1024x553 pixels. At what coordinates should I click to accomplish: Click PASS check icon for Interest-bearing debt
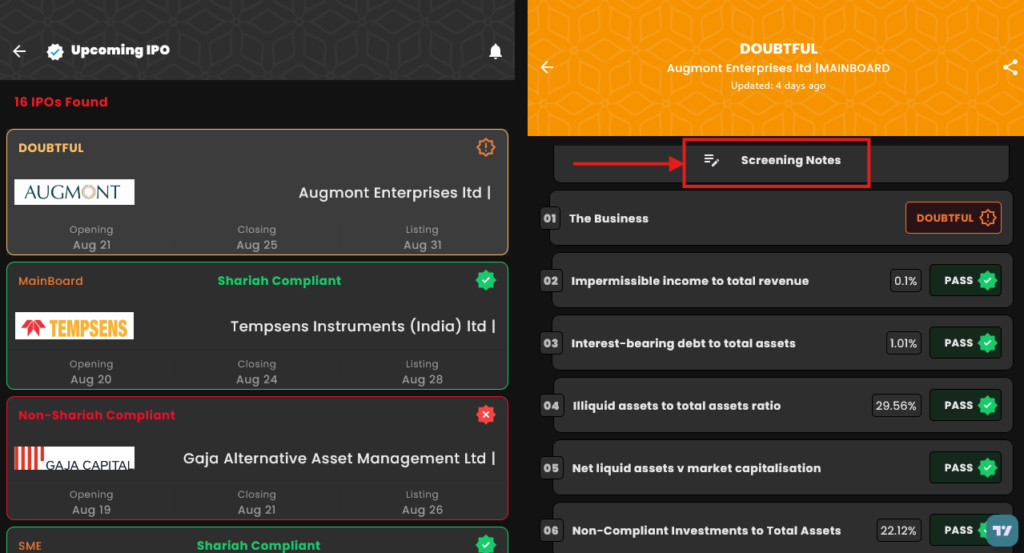[x=987, y=343]
